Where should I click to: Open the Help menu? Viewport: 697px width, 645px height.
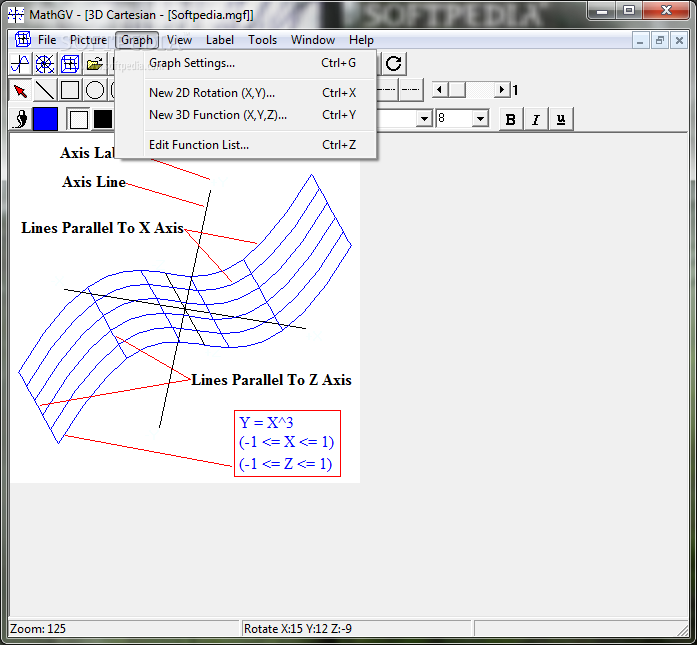[x=361, y=40]
